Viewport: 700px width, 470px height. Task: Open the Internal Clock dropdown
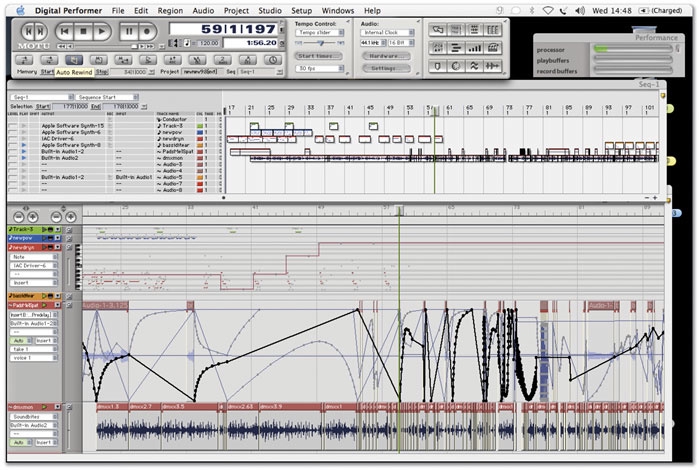coord(387,33)
